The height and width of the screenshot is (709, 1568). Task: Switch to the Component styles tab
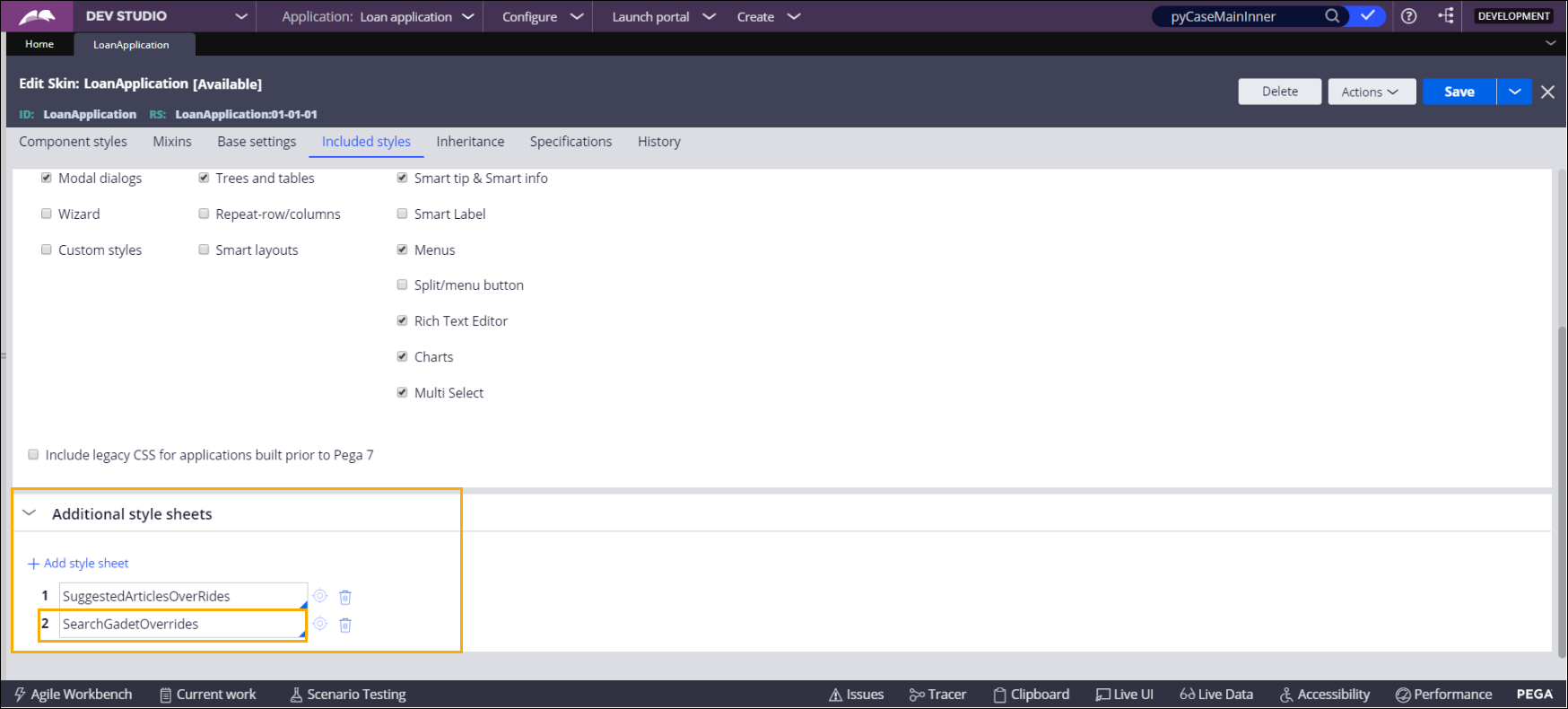coord(73,142)
